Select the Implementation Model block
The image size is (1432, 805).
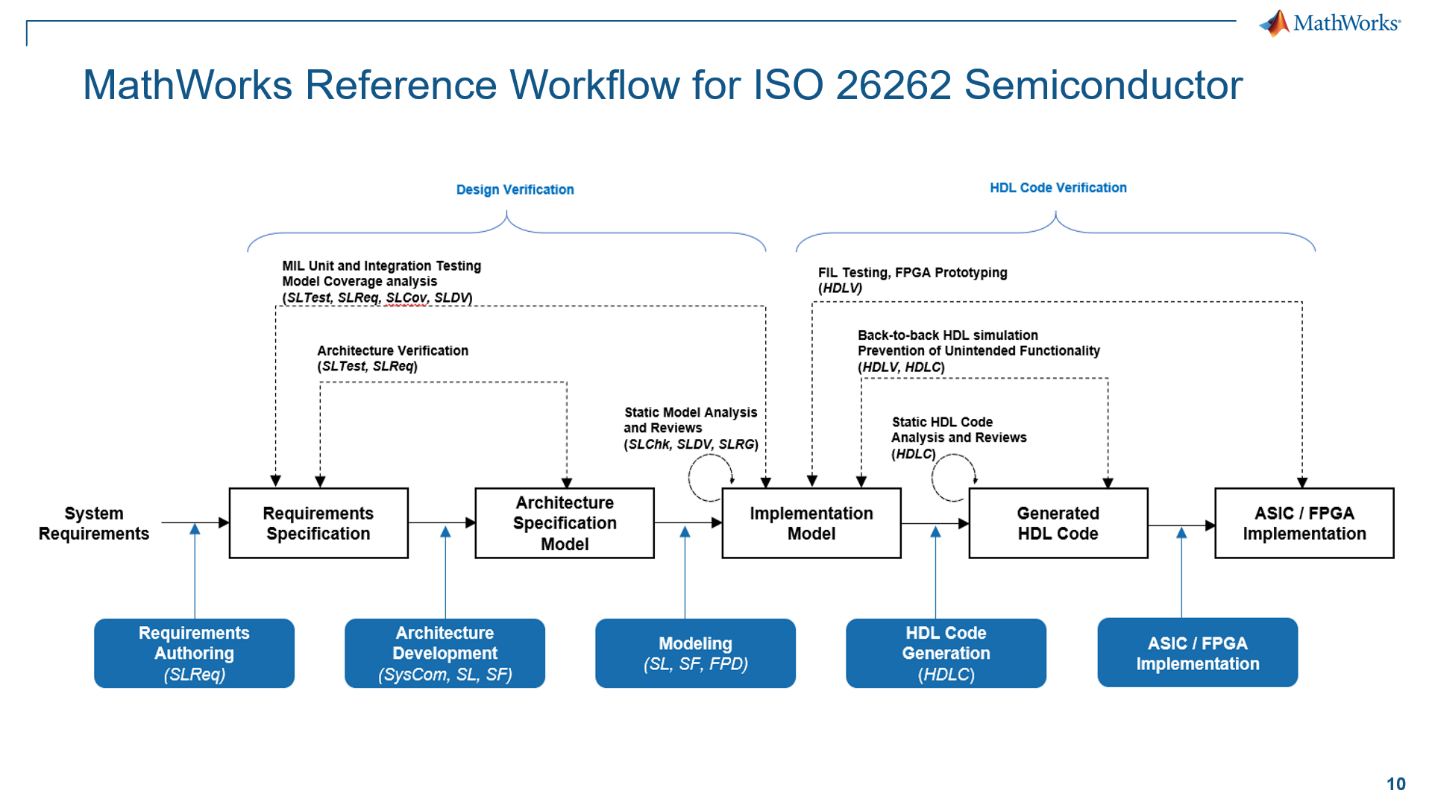pos(811,523)
